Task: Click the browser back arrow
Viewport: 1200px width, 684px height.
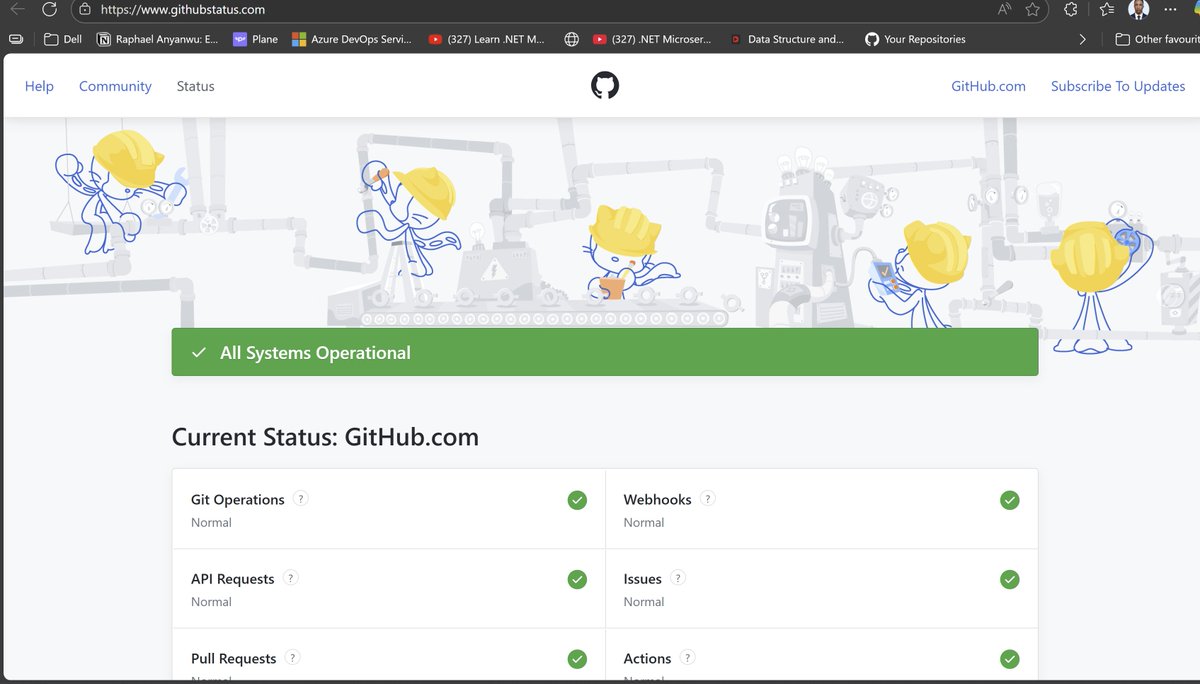Action: point(16,10)
